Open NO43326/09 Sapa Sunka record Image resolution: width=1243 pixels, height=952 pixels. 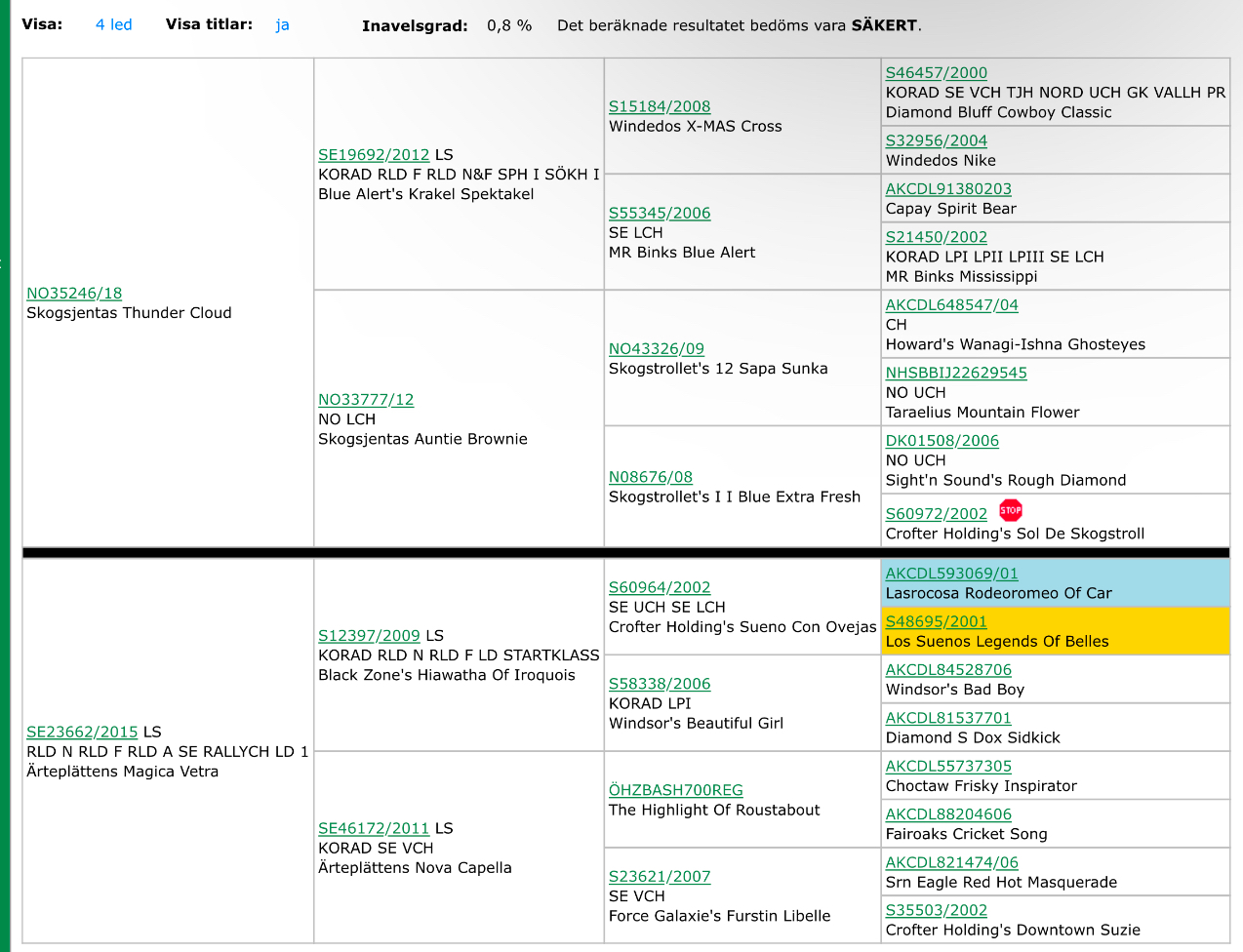(x=657, y=349)
